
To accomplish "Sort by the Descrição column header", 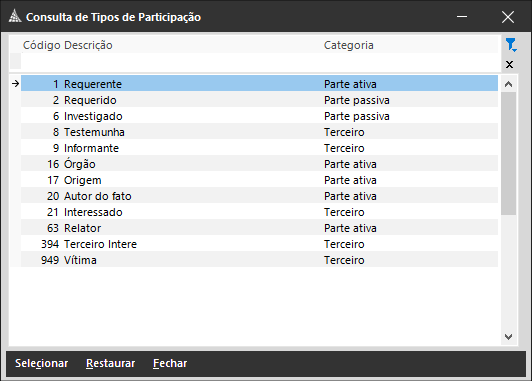I will tap(88, 45).
